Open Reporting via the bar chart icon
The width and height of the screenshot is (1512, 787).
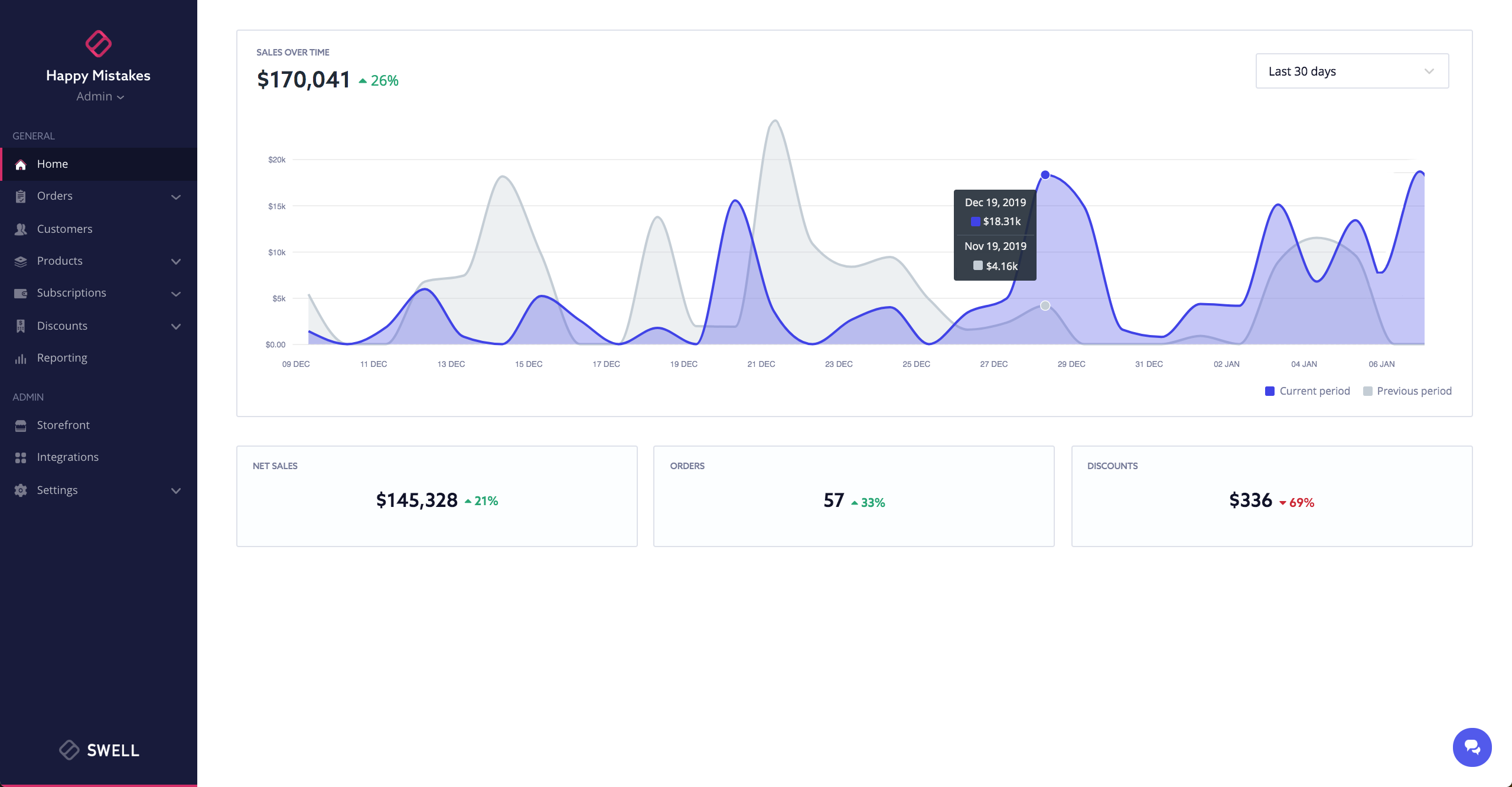[x=20, y=357]
